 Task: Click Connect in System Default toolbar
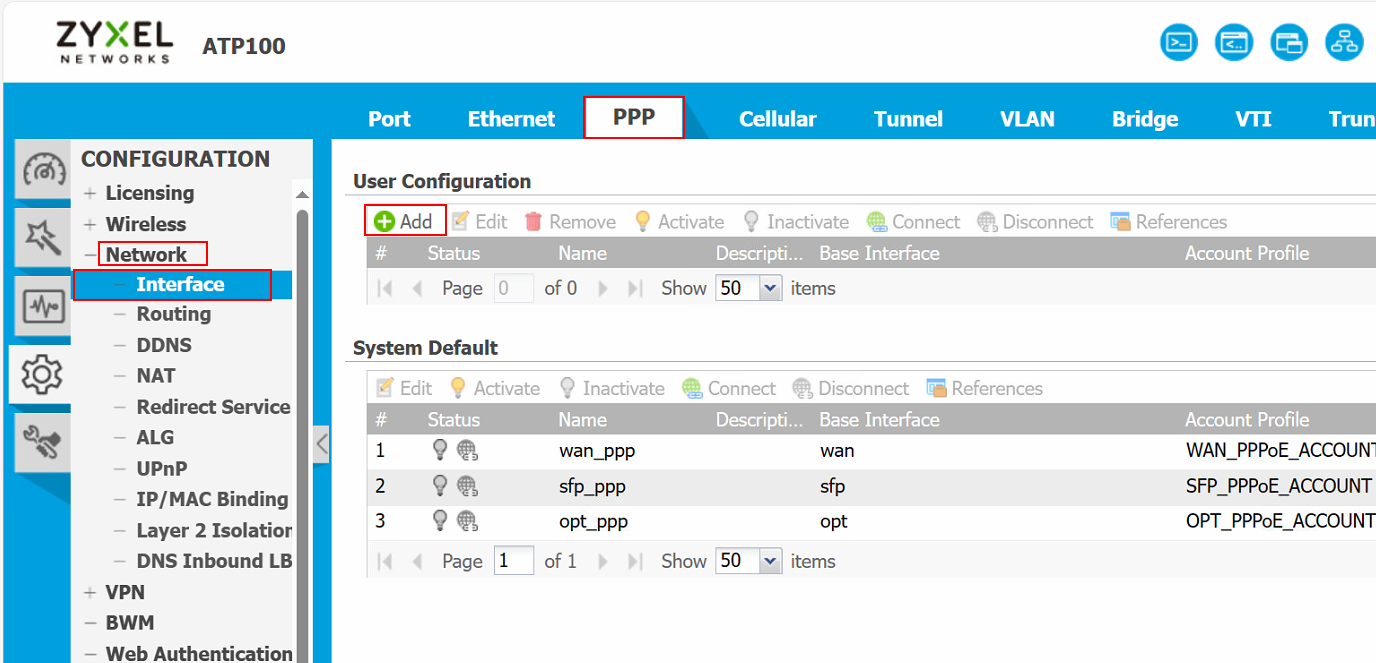point(739,388)
